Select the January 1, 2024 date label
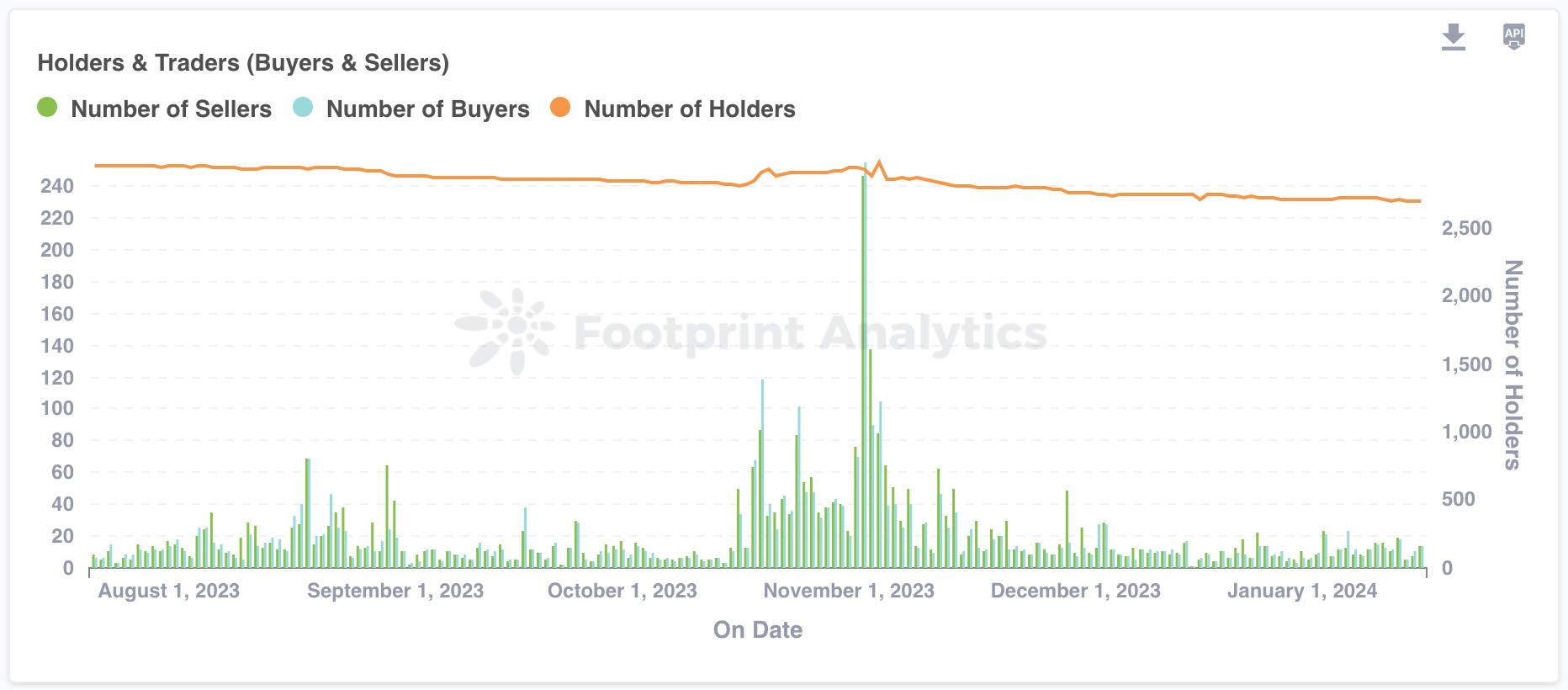This screenshot has width=1568, height=690. point(1301,591)
